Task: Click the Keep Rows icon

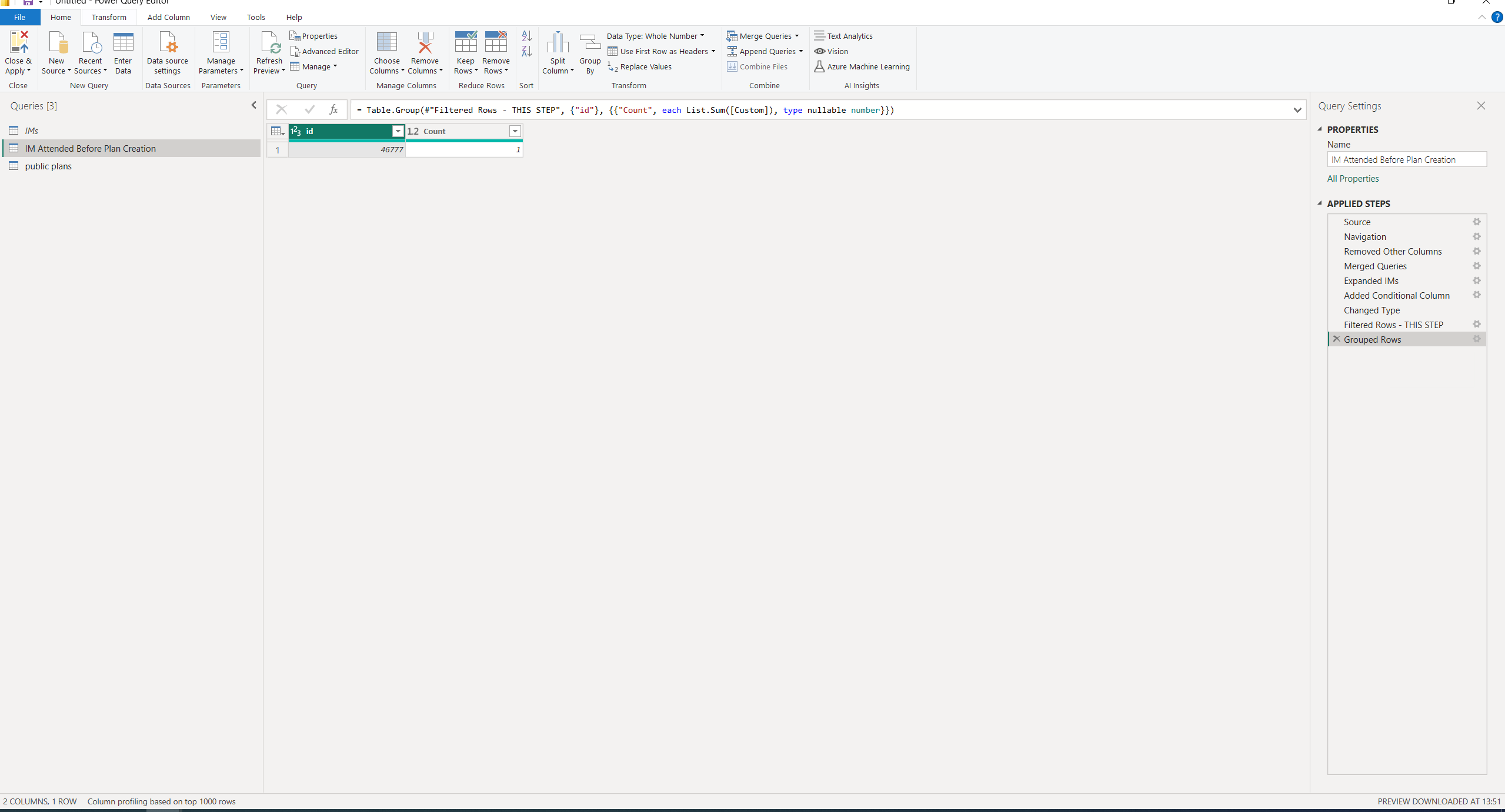Action: coord(465,42)
